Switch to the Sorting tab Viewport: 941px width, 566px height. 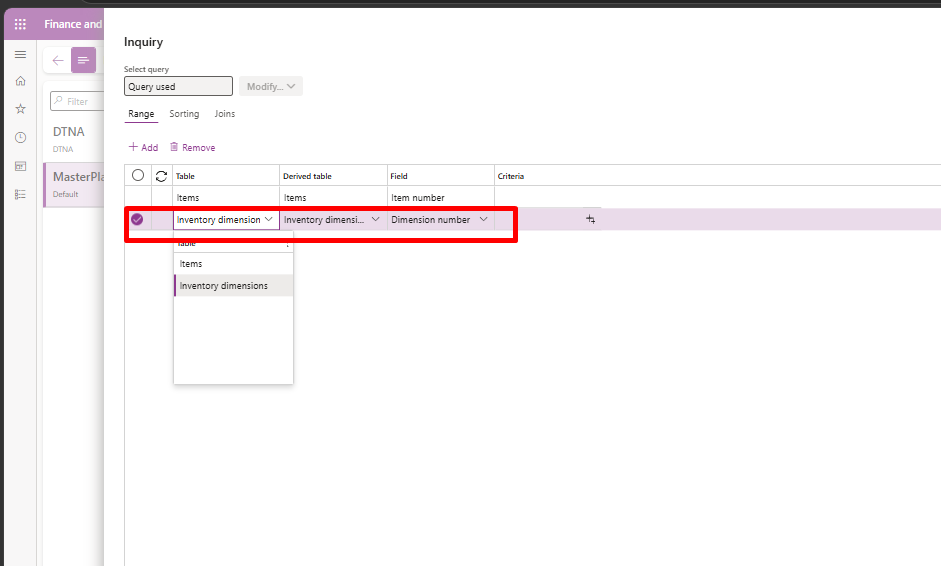pyautogui.click(x=184, y=114)
